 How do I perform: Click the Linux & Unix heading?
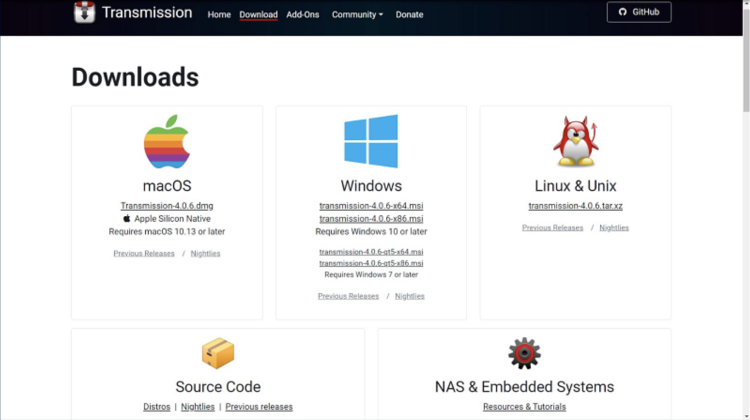(575, 186)
